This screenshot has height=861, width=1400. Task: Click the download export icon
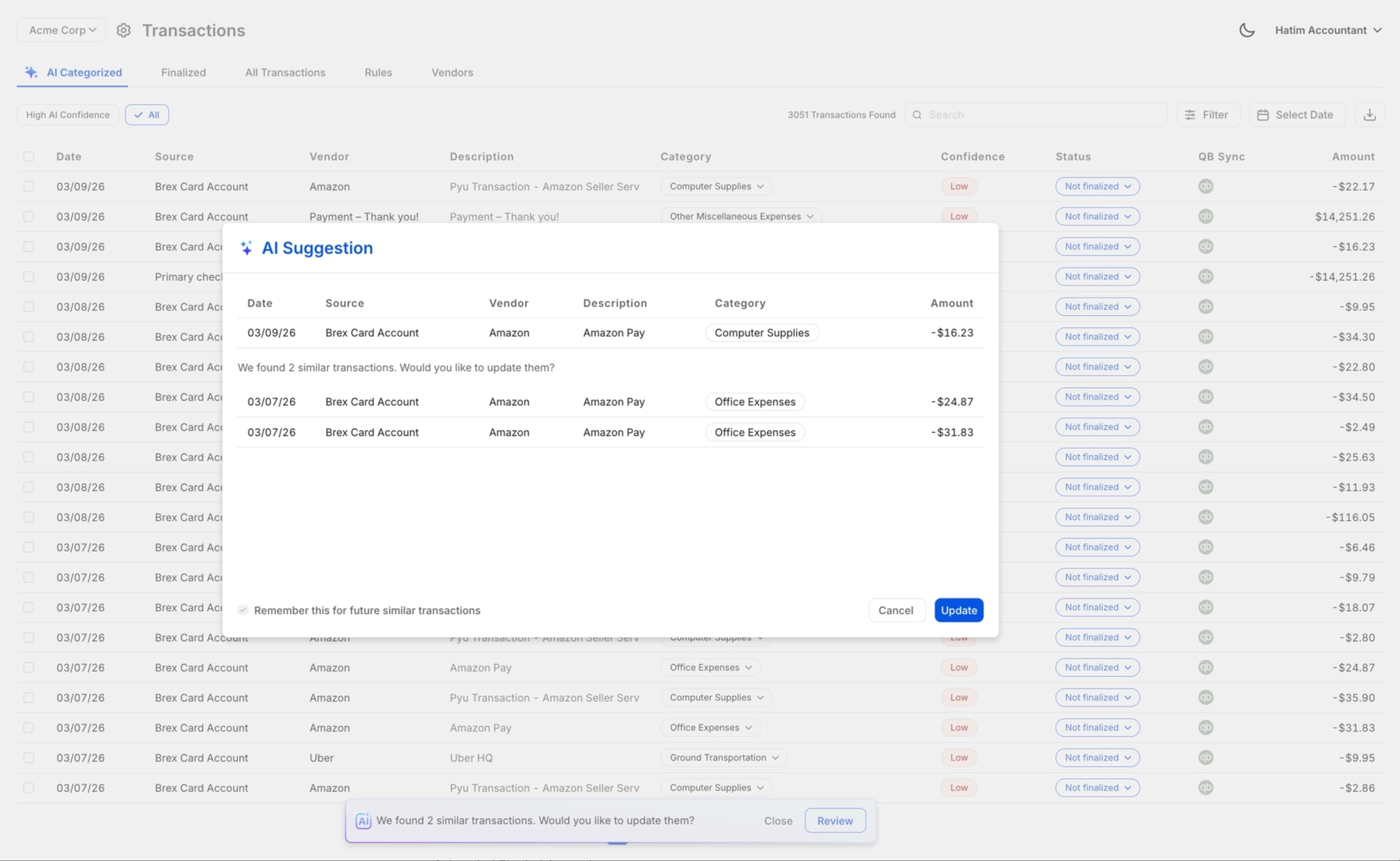click(x=1369, y=115)
